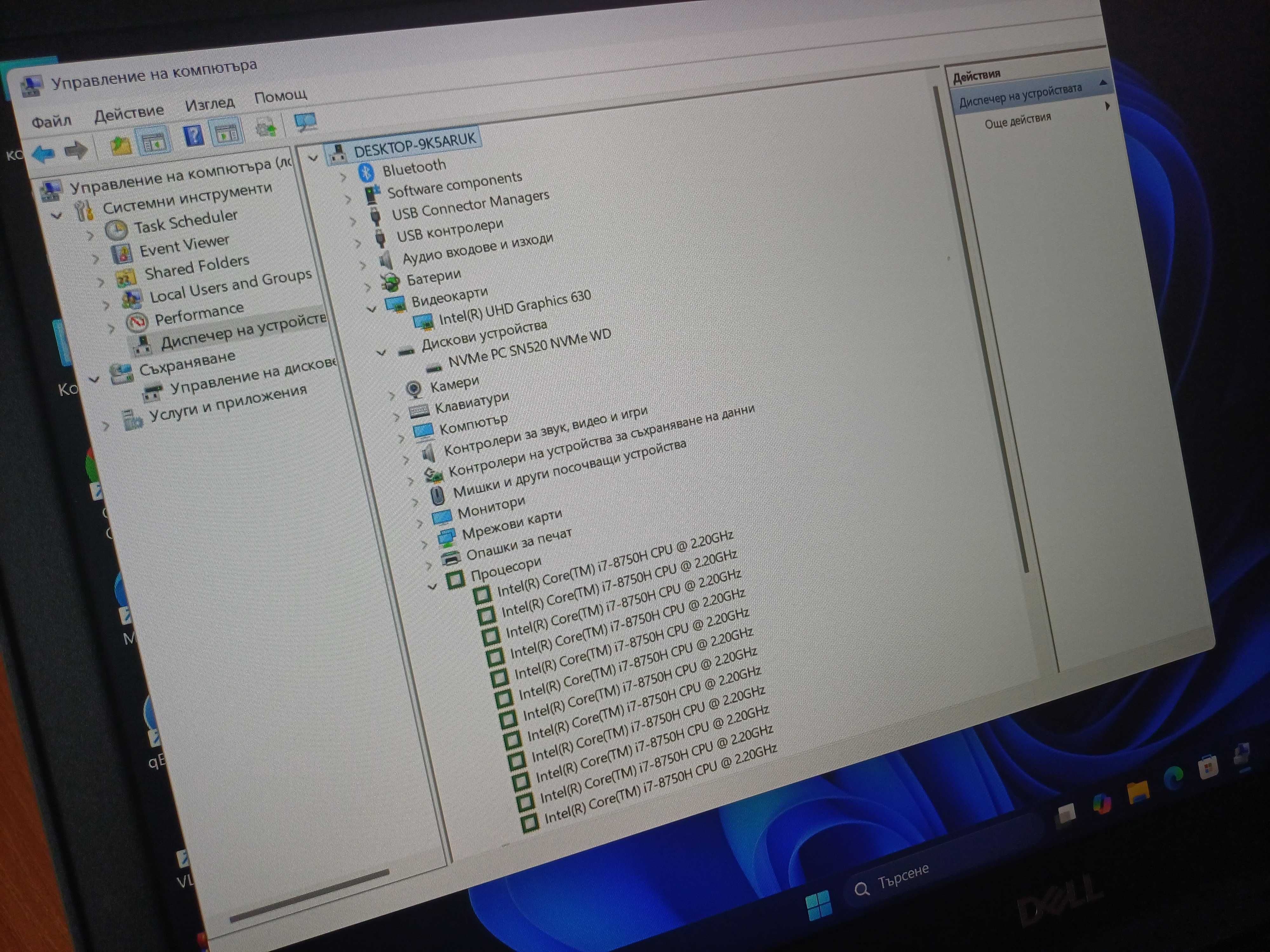Open the Действие menu
1270x952 pixels.
pyautogui.click(x=129, y=113)
